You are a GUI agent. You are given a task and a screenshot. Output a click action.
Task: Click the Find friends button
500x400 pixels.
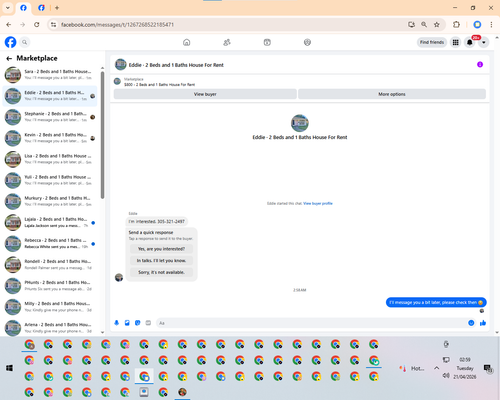[432, 42]
